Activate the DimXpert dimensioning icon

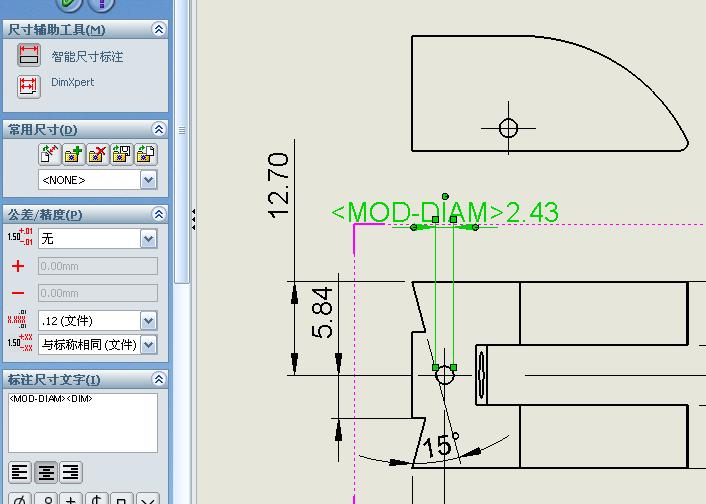(29, 86)
